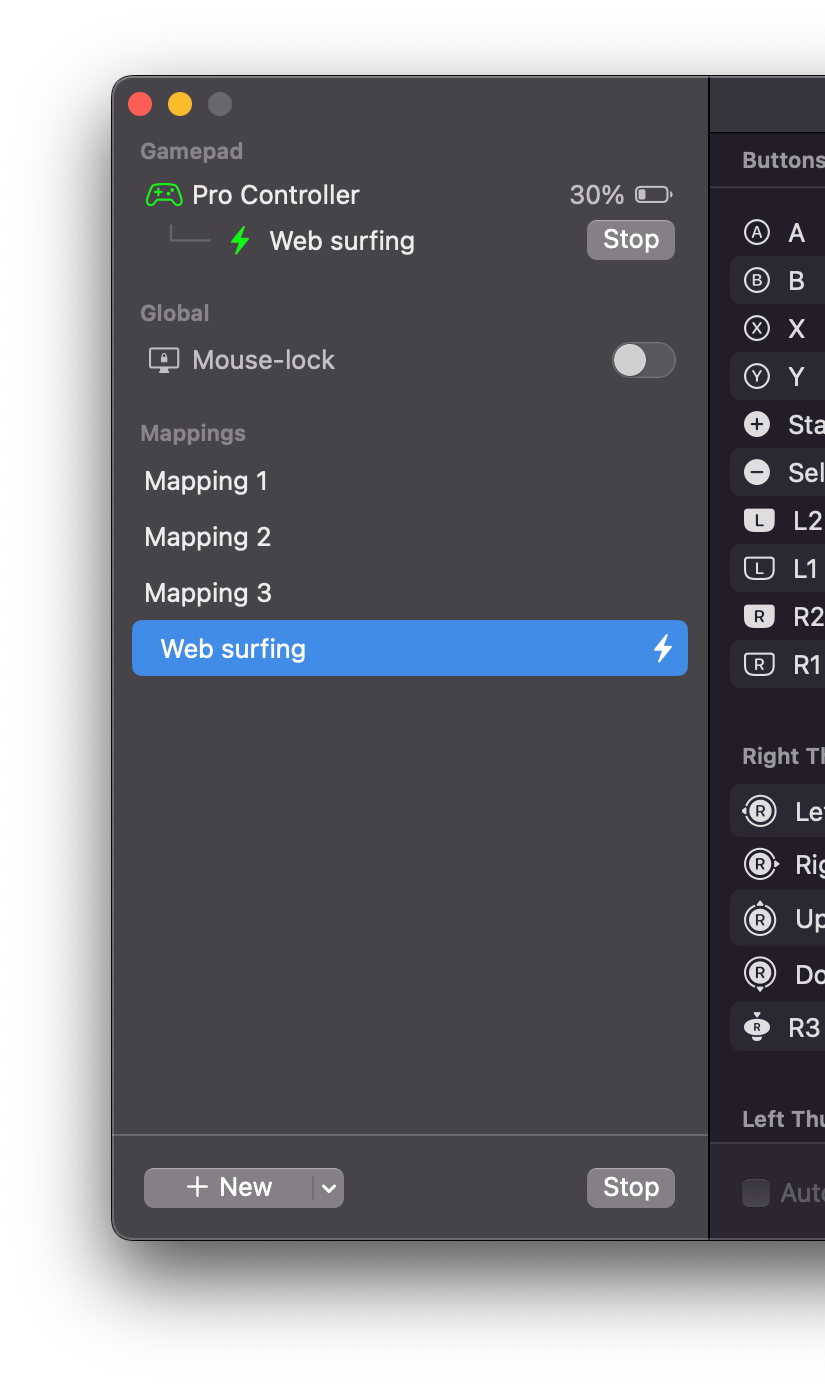825x1388 pixels.
Task: Click the right thumbstick Right direction icon
Action: tap(761, 863)
